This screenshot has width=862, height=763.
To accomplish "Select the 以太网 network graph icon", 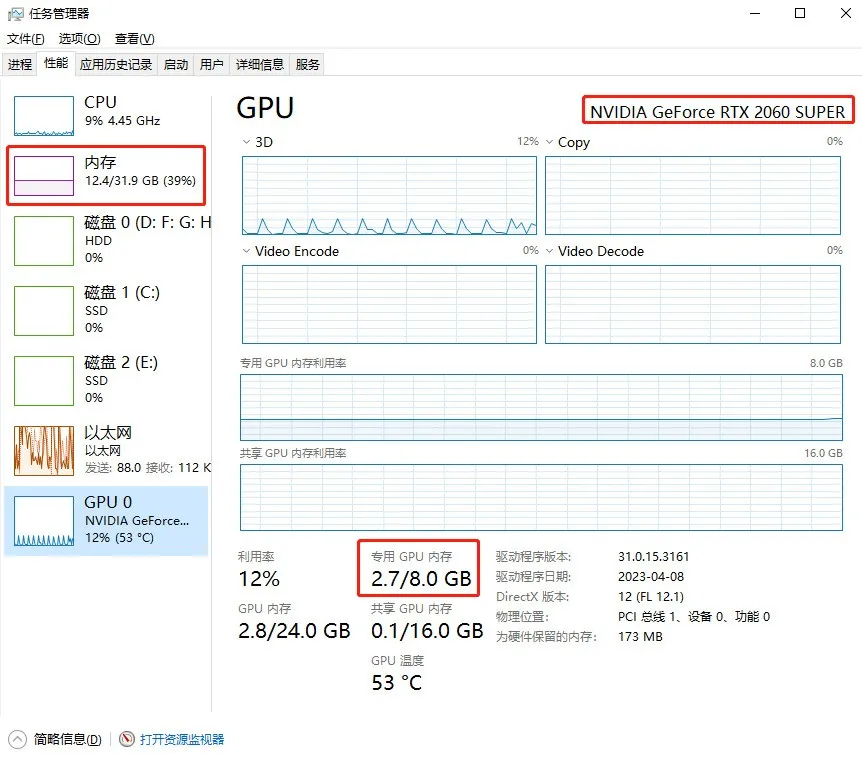I will (x=43, y=451).
